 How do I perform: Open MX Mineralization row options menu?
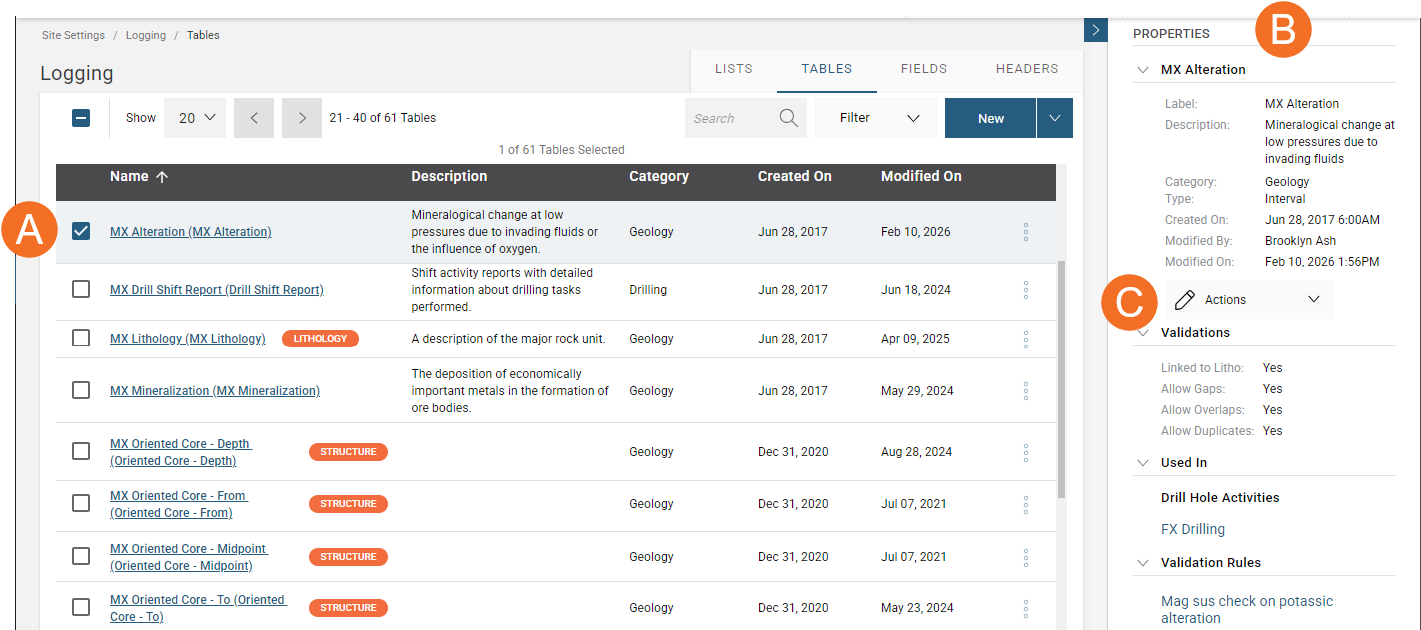[x=1026, y=391]
